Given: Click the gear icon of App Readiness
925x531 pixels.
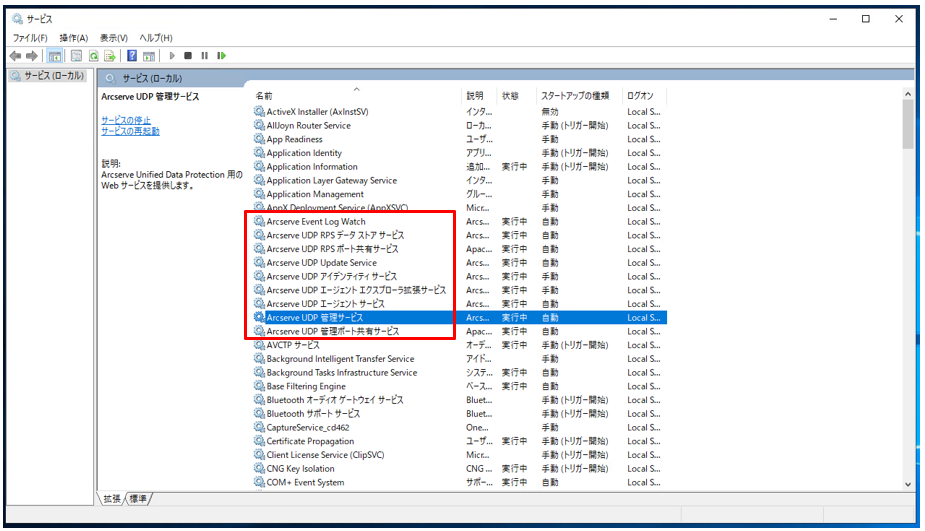Looking at the screenshot, I should tap(259, 139).
